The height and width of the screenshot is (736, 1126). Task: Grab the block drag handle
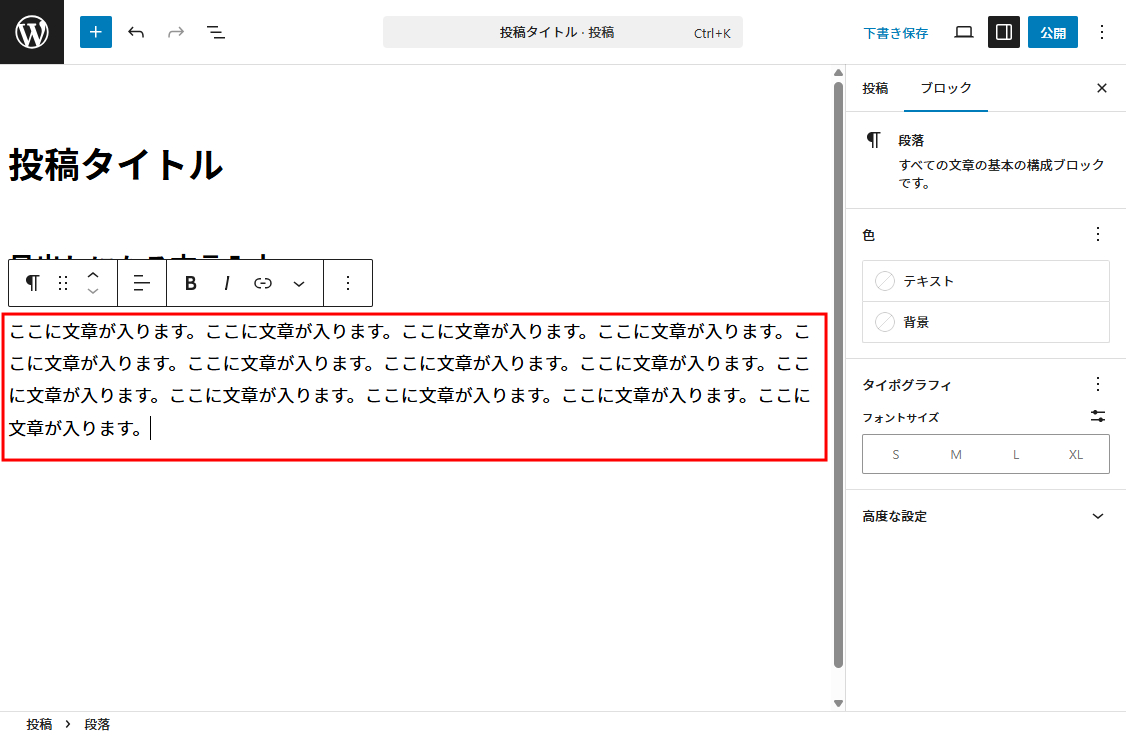tap(63, 283)
